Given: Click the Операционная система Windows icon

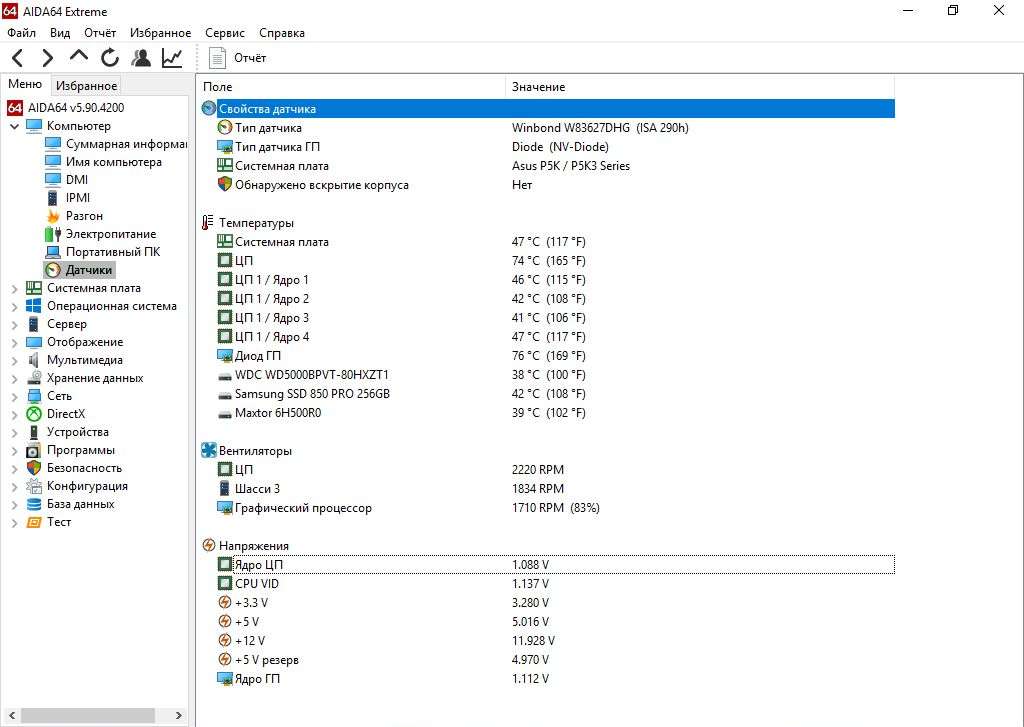Looking at the screenshot, I should point(34,306).
